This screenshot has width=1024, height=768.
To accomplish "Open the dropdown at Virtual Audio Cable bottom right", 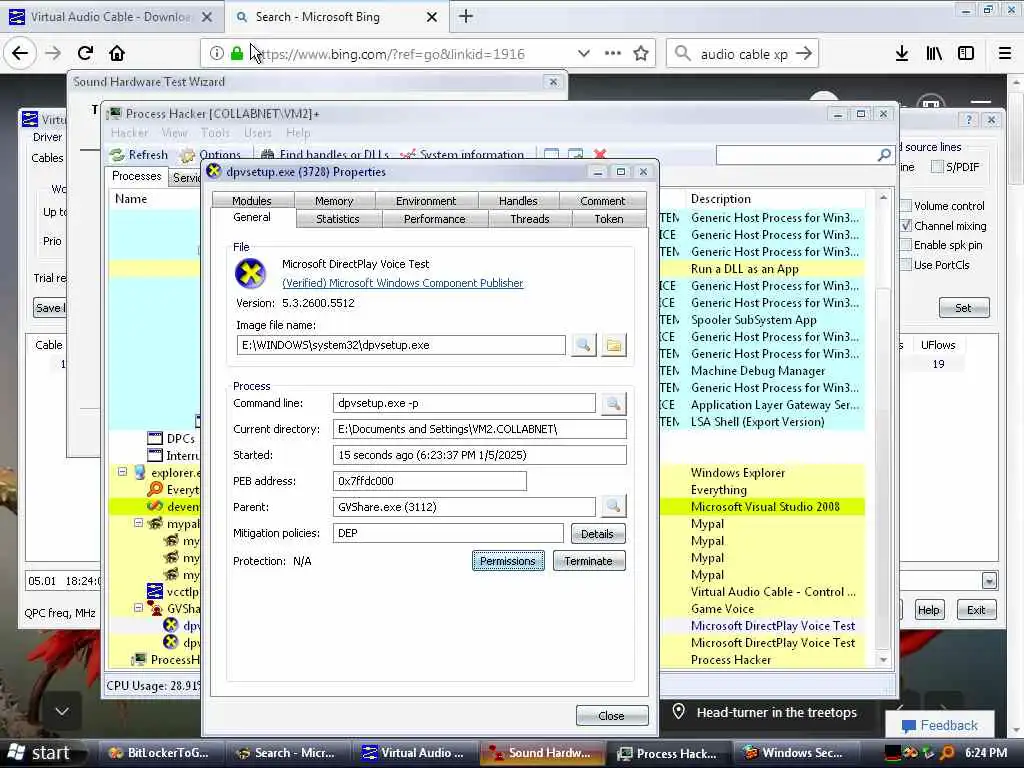I will (989, 580).
